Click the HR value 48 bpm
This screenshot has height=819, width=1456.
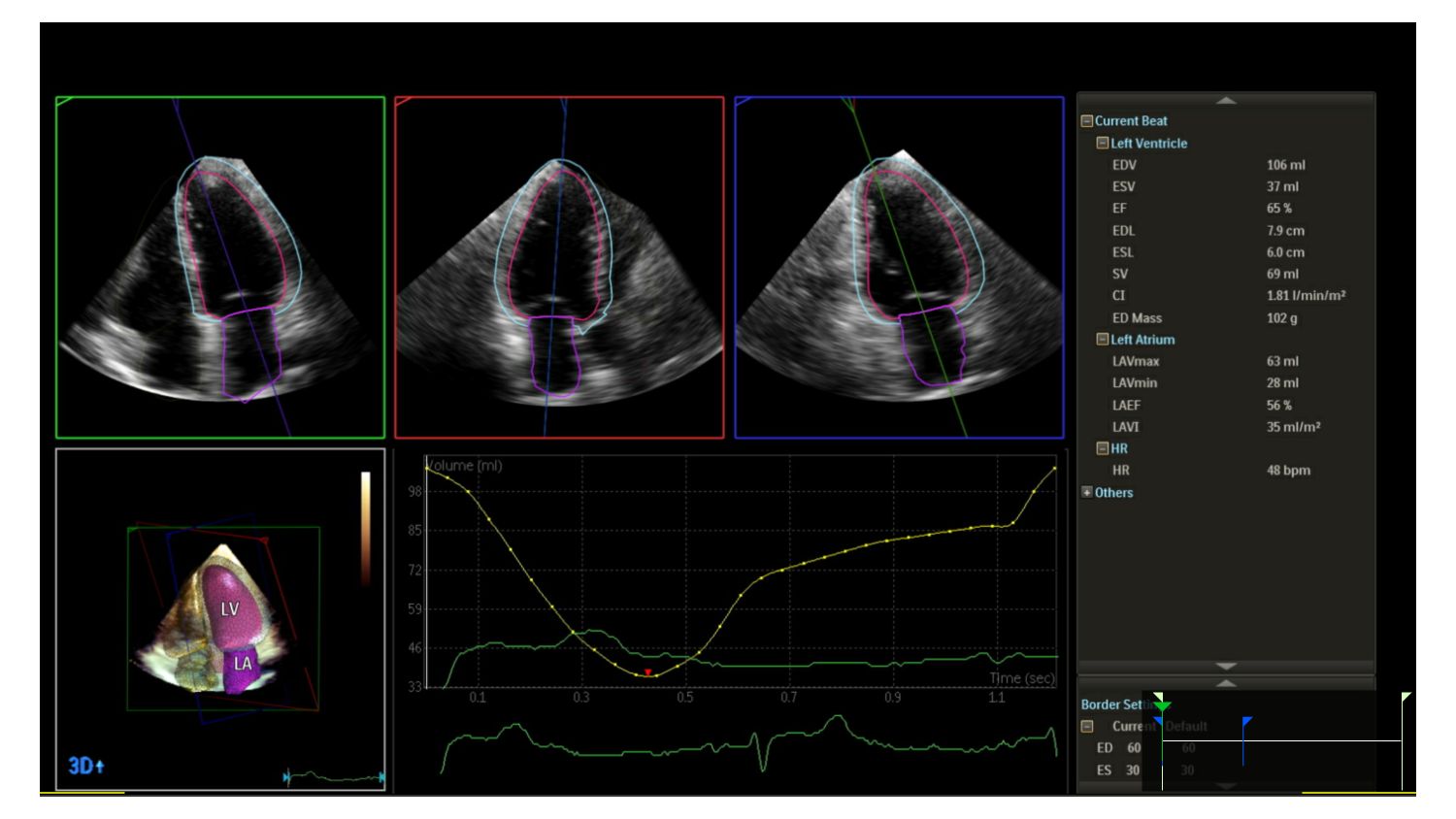pyautogui.click(x=1288, y=471)
